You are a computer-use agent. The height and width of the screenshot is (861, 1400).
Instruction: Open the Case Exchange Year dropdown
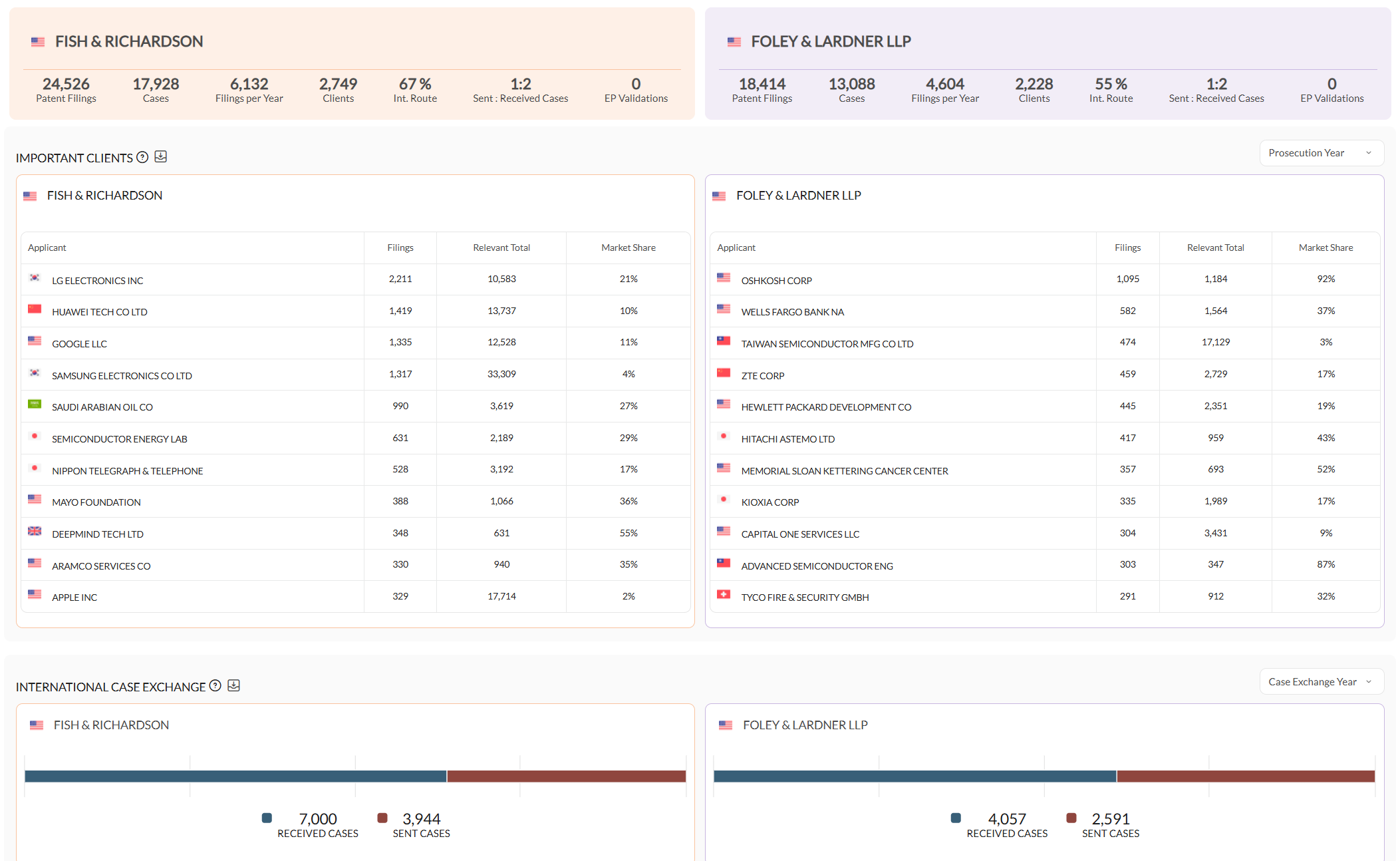[x=1321, y=682]
